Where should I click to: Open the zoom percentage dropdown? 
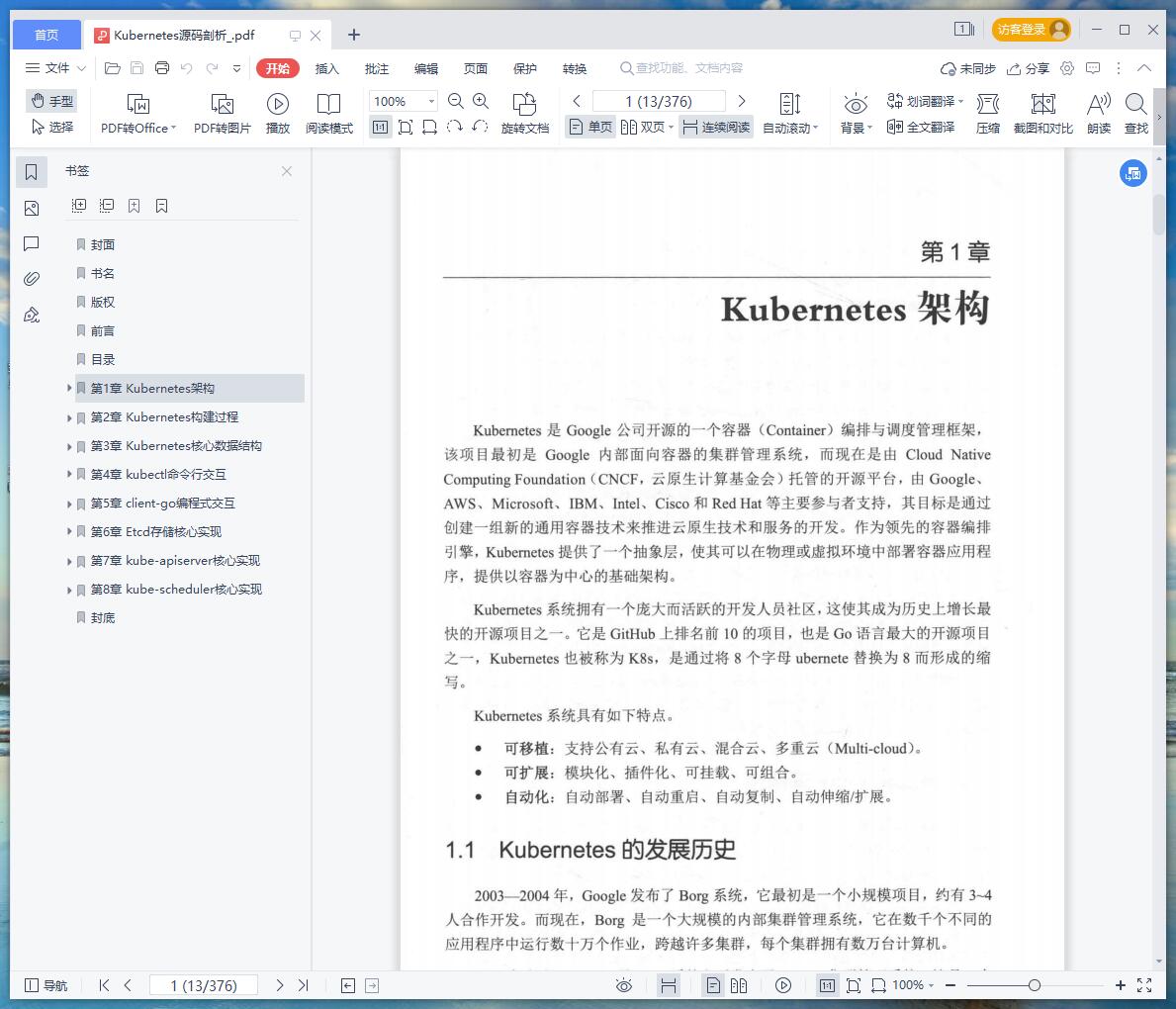pyautogui.click(x=431, y=101)
